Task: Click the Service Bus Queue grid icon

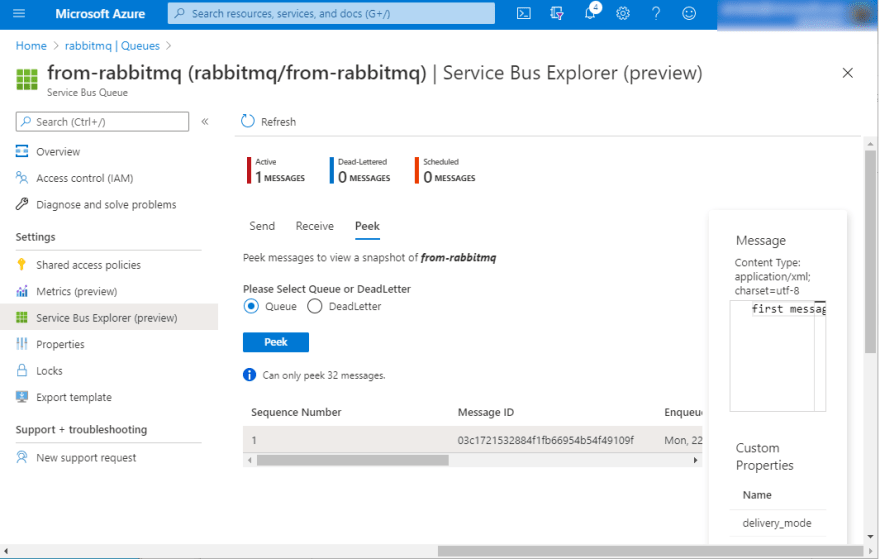Action: pyautogui.click(x=27, y=79)
